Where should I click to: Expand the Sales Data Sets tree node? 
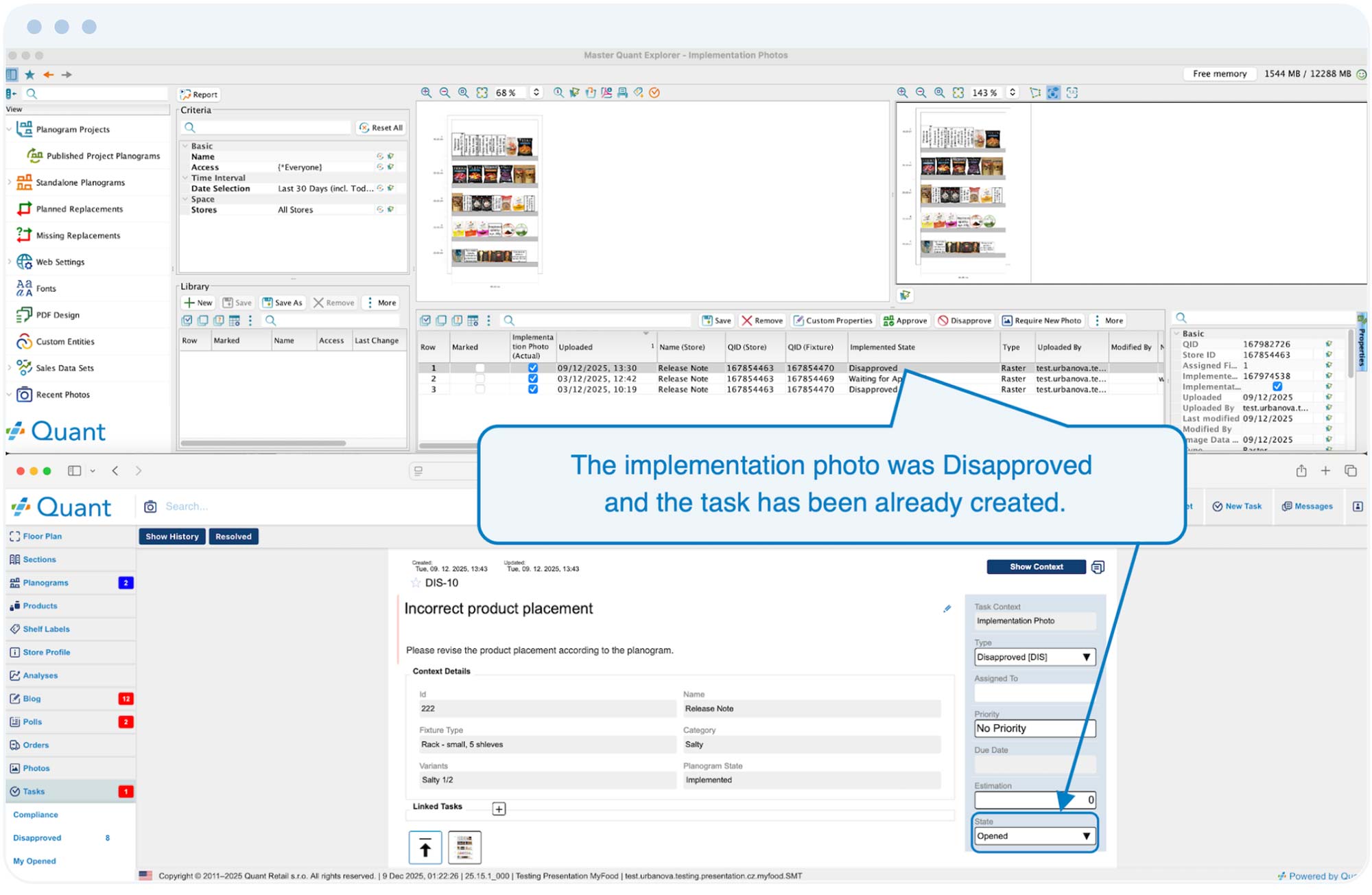[x=9, y=368]
